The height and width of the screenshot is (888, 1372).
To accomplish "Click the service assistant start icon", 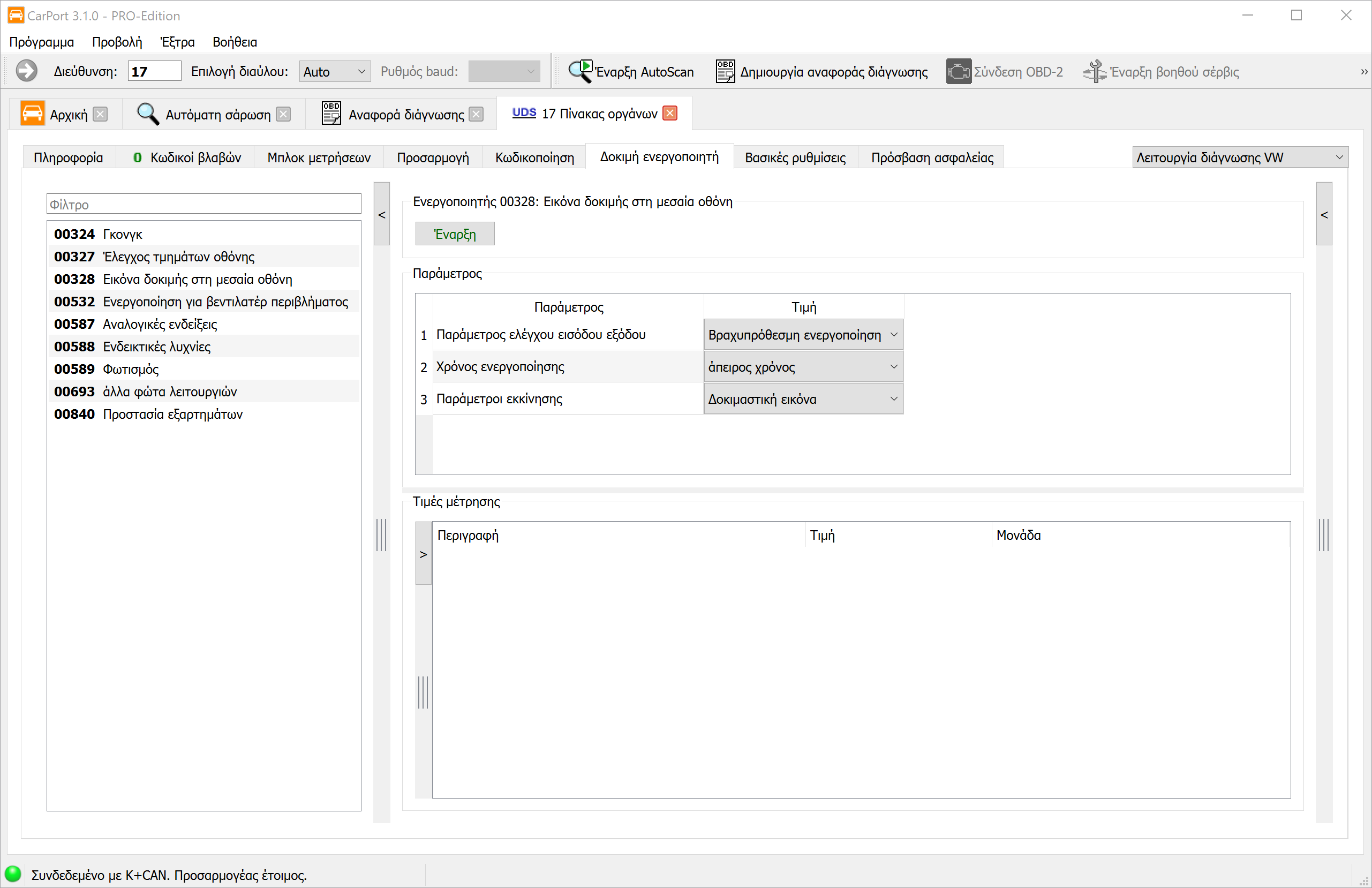I will pyautogui.click(x=1094, y=72).
